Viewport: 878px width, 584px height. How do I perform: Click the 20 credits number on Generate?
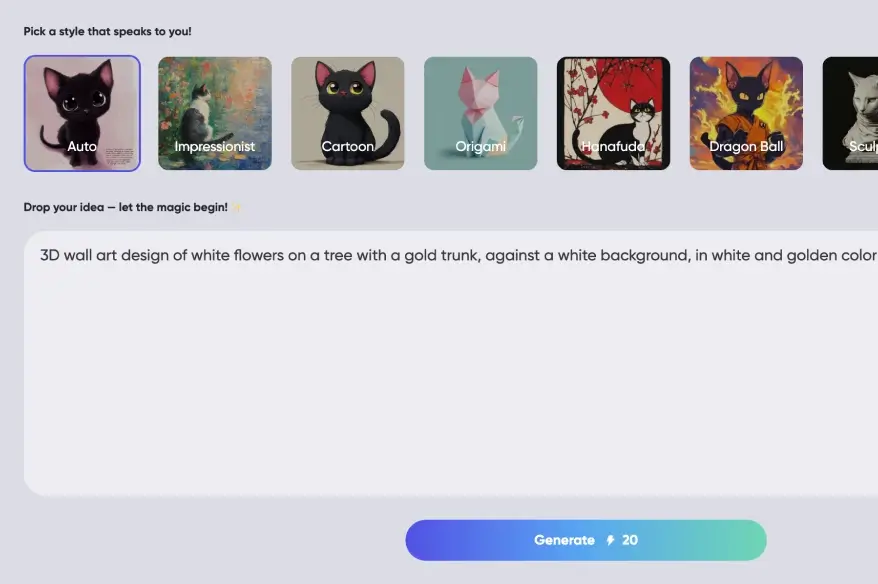[x=630, y=540]
